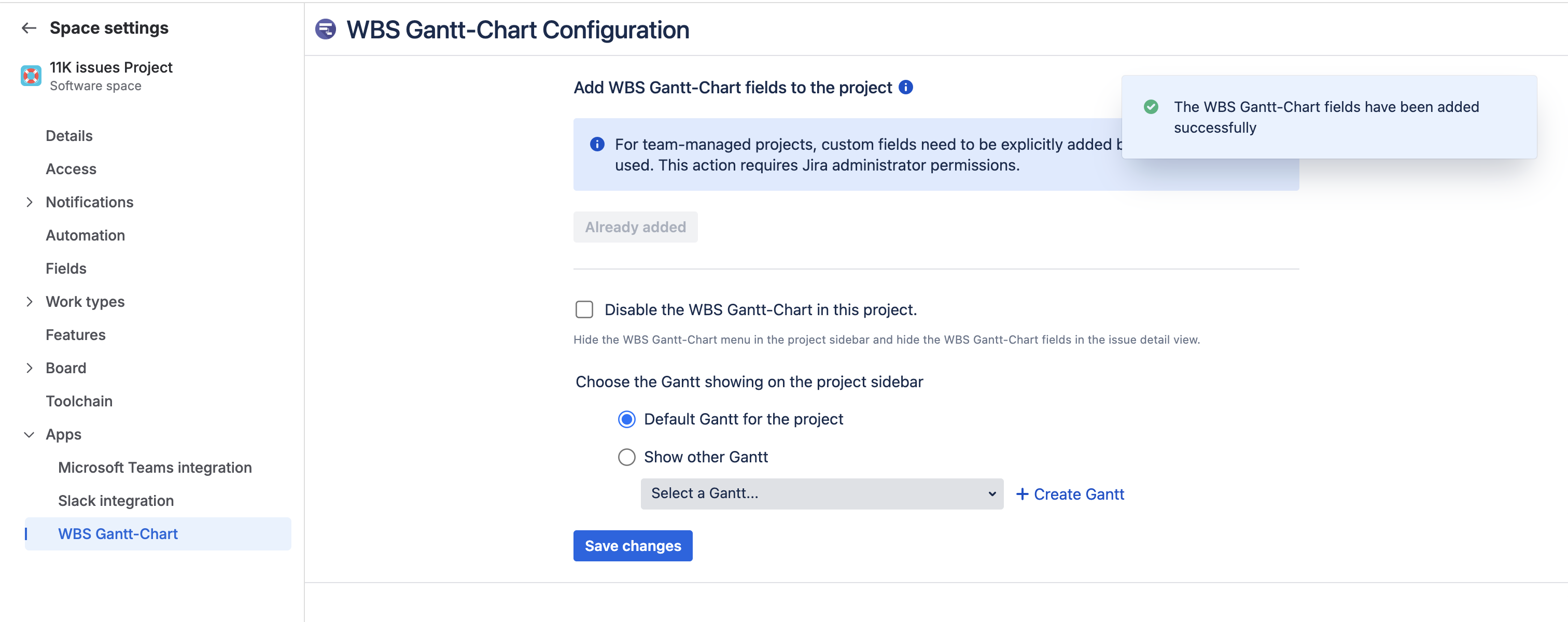Expand the Notifications section chevron

[29, 202]
